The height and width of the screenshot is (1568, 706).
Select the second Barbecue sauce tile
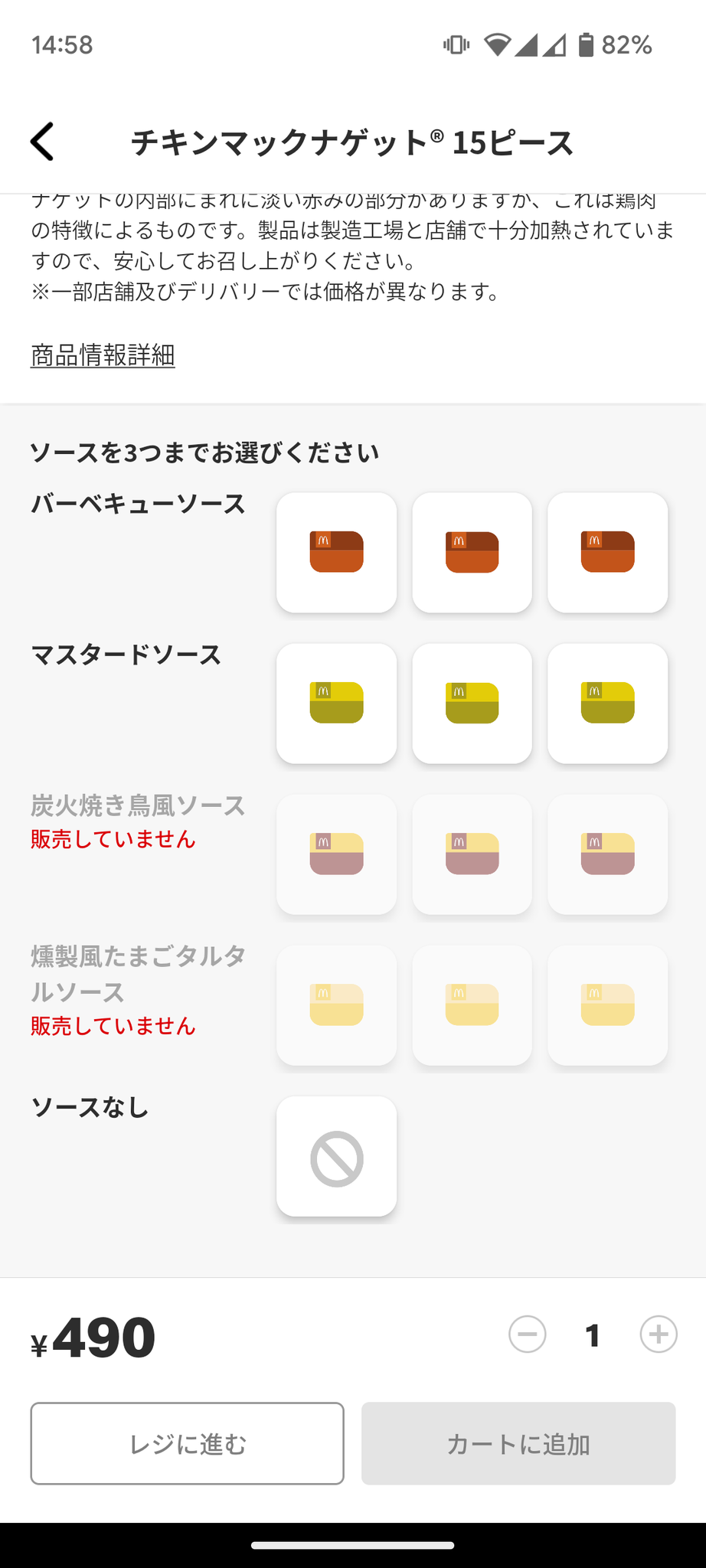[472, 552]
